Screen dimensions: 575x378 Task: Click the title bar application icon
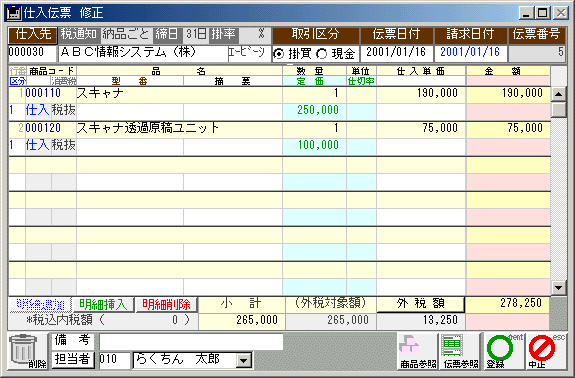tap(14, 13)
